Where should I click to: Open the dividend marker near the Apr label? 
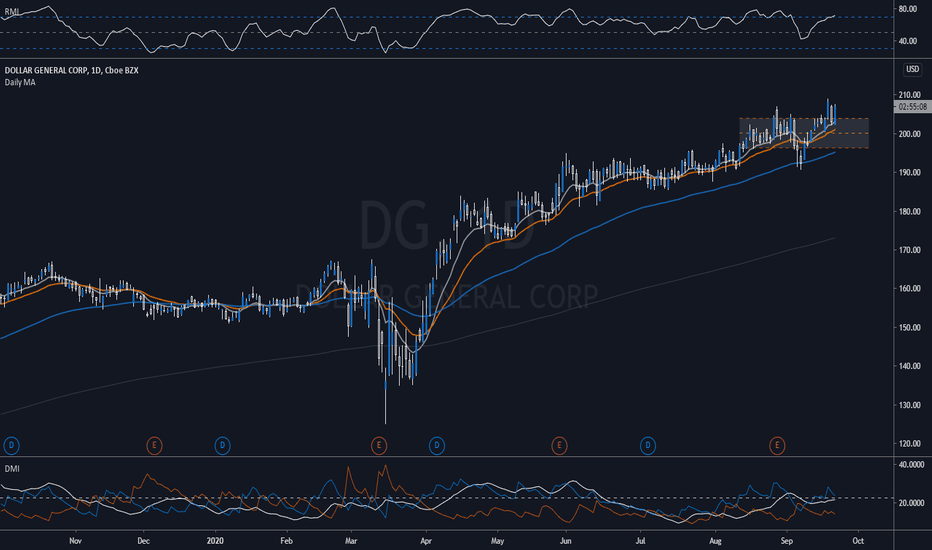pos(437,445)
